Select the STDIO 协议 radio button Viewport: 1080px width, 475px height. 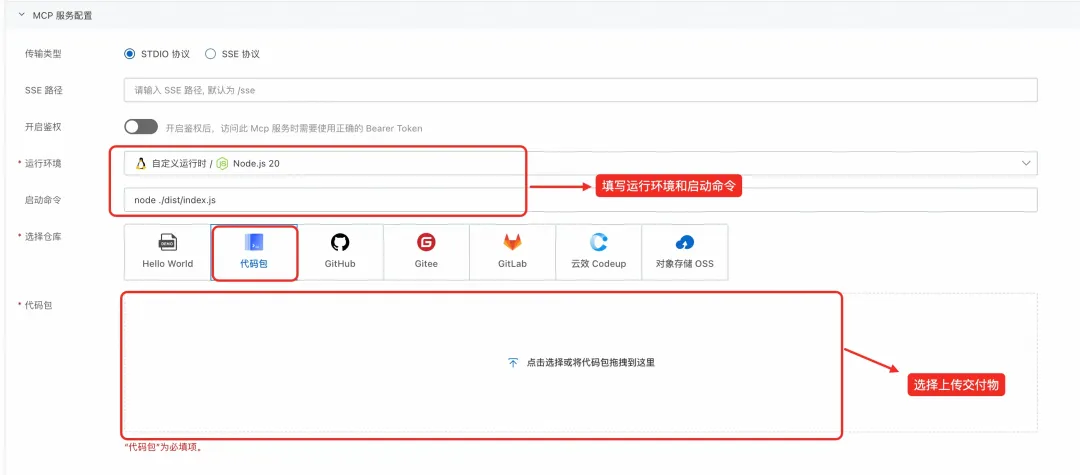[129, 54]
